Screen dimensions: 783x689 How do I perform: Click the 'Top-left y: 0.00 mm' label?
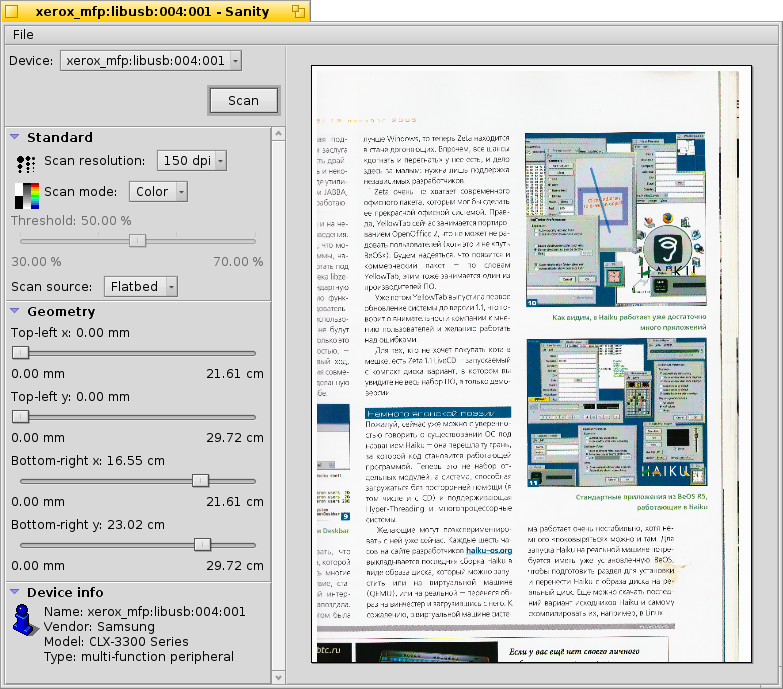[x=70, y=396]
